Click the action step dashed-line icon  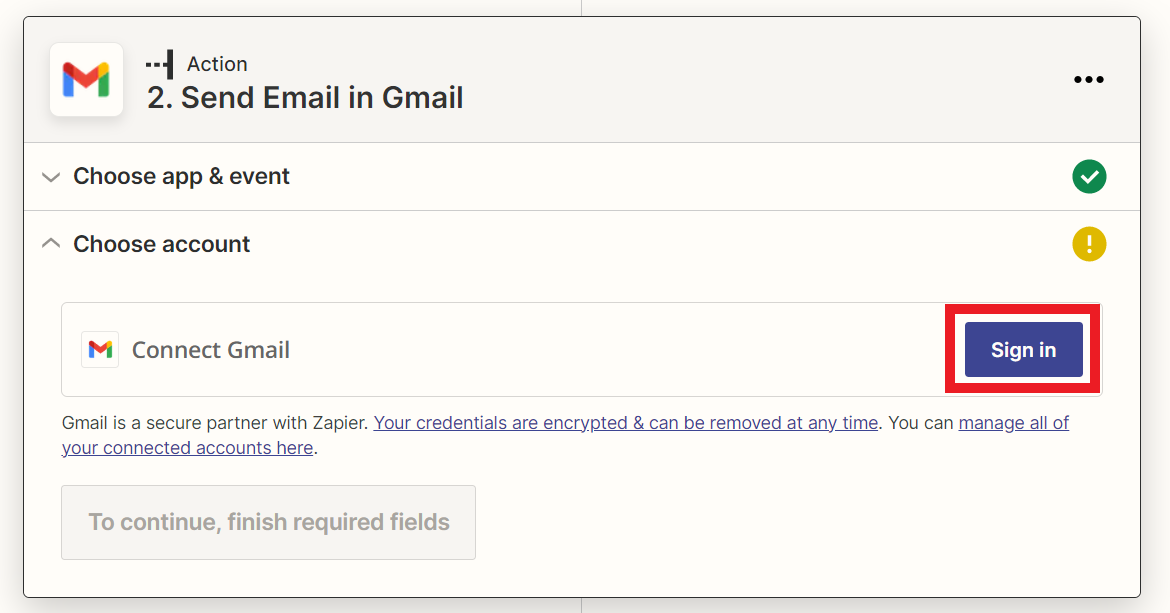click(x=160, y=64)
